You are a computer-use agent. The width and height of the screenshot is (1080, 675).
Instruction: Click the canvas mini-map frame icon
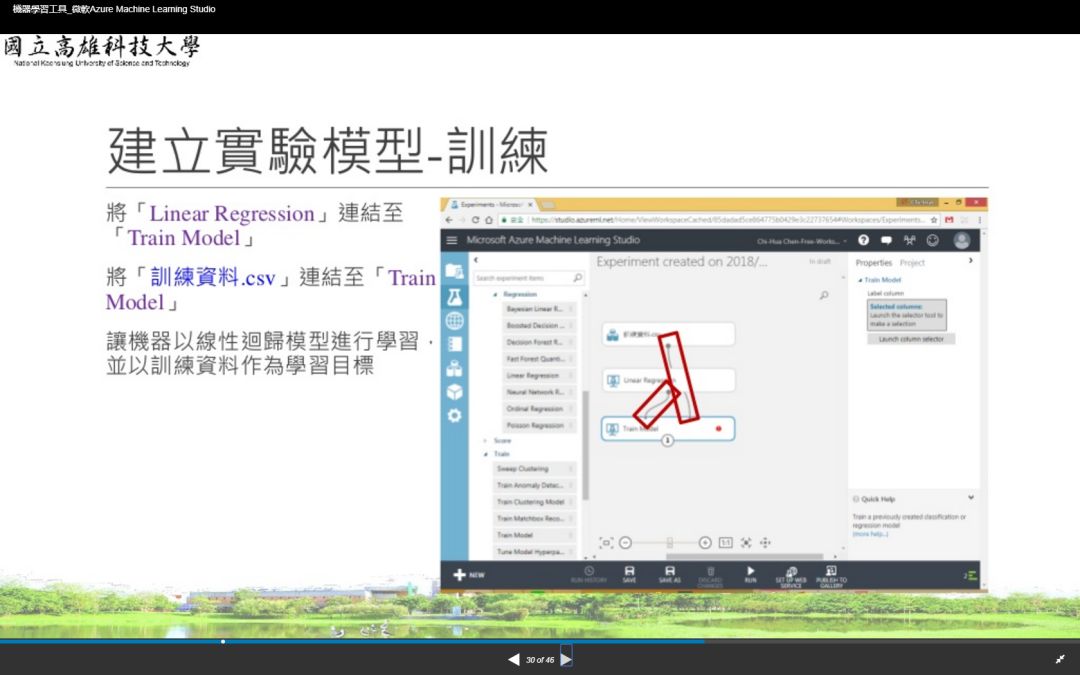605,543
